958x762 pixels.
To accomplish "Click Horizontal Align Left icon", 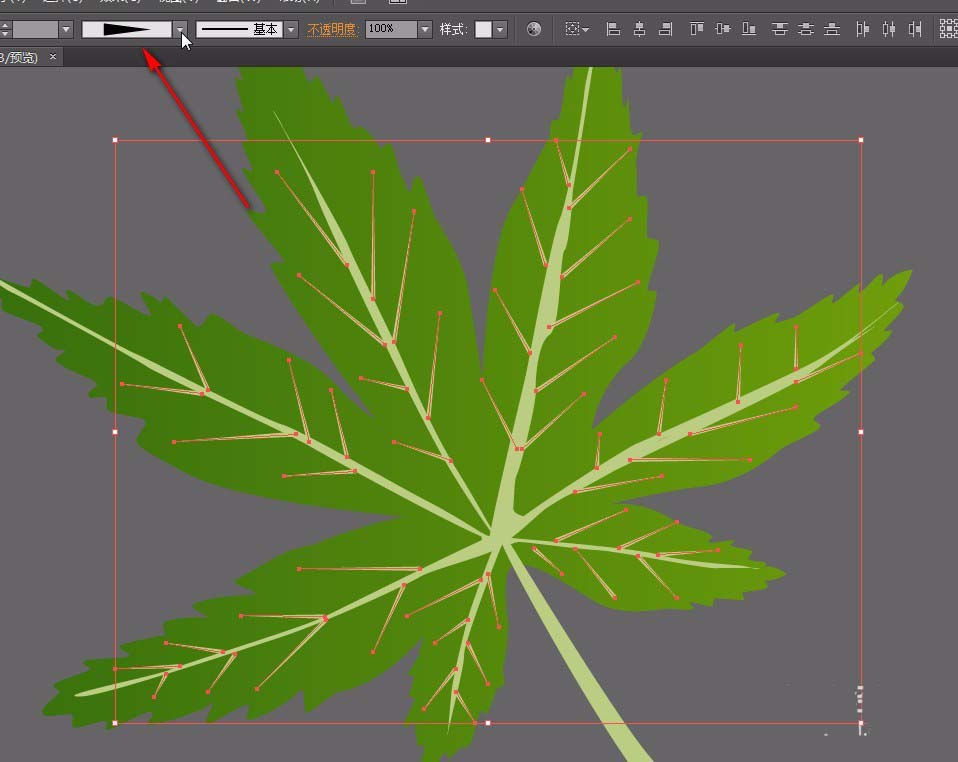I will [613, 29].
